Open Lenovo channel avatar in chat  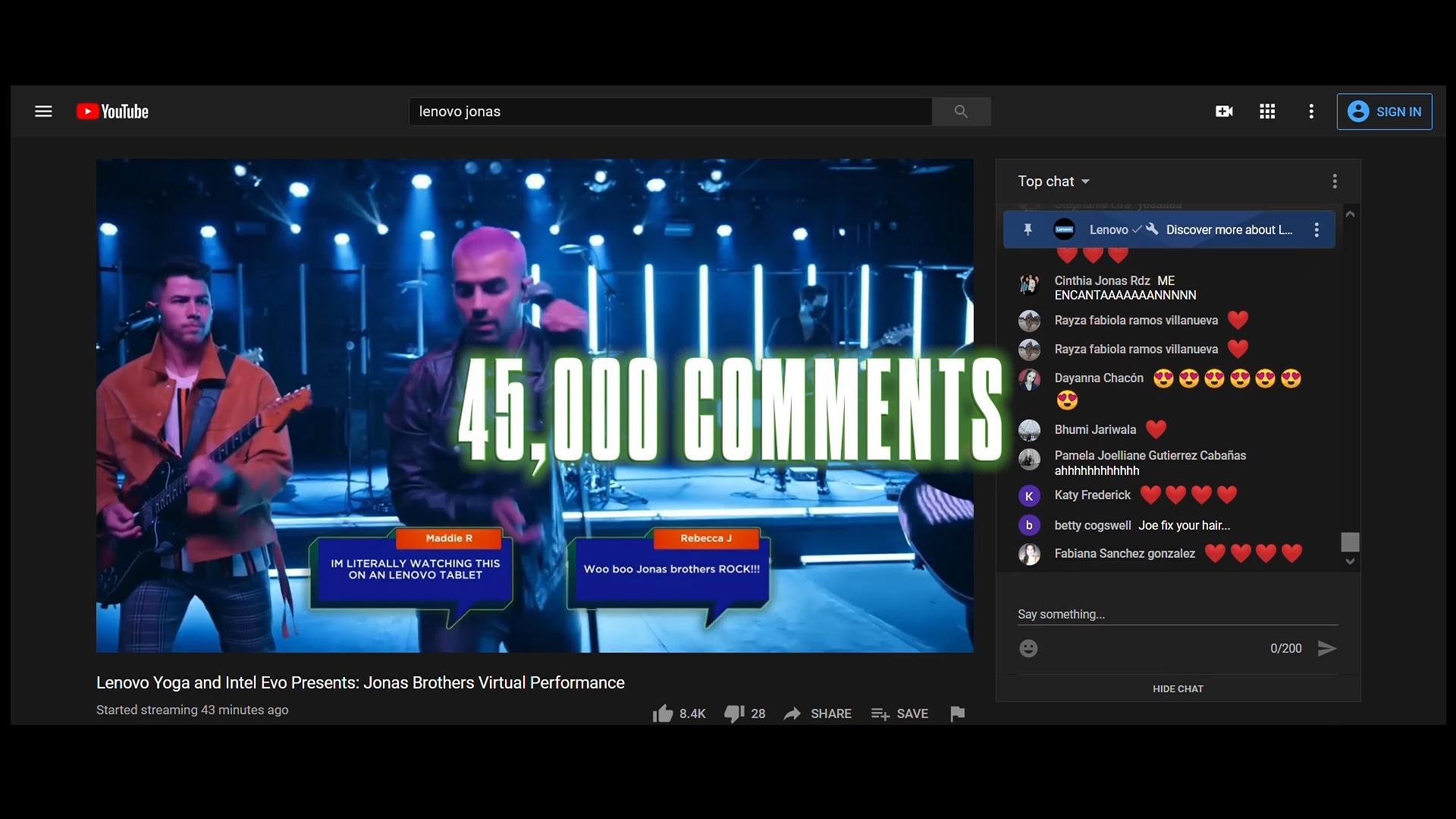tap(1065, 230)
